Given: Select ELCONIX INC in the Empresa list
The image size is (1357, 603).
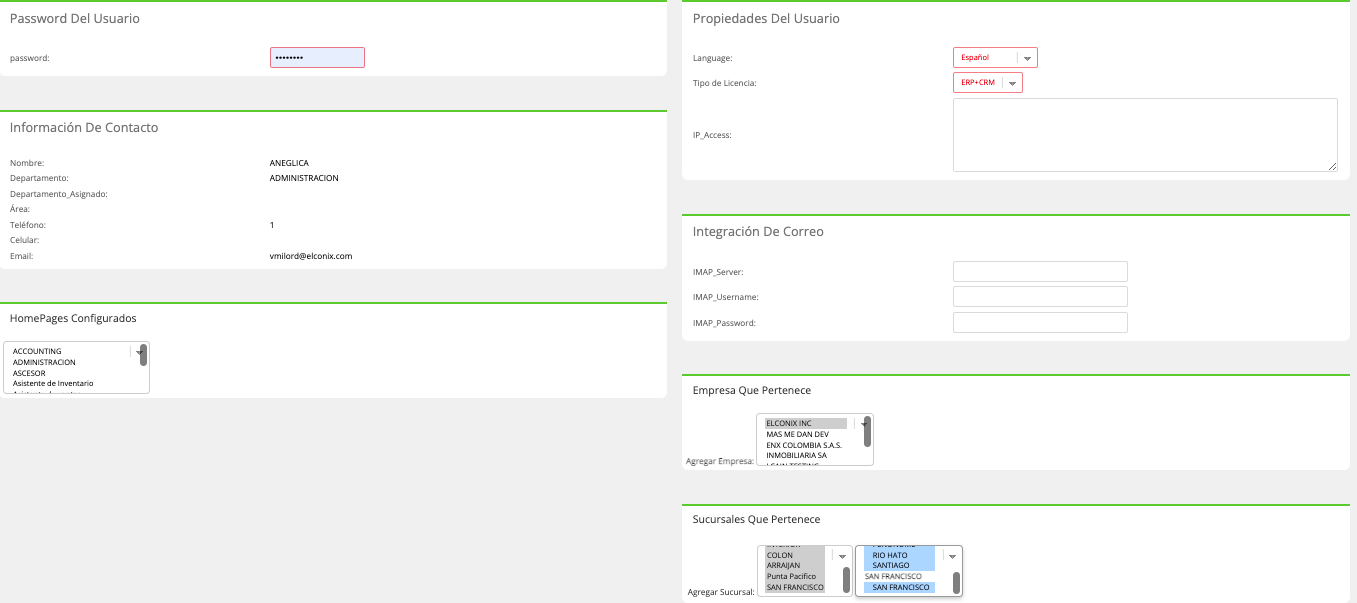Looking at the screenshot, I should tap(806, 423).
